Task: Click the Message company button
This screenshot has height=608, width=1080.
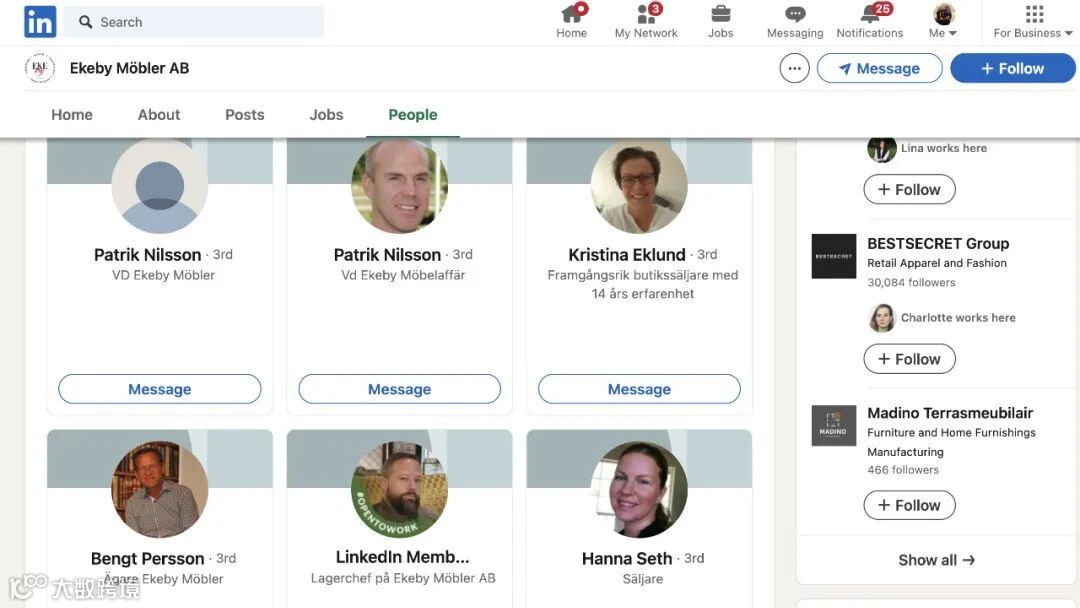Action: pos(880,68)
